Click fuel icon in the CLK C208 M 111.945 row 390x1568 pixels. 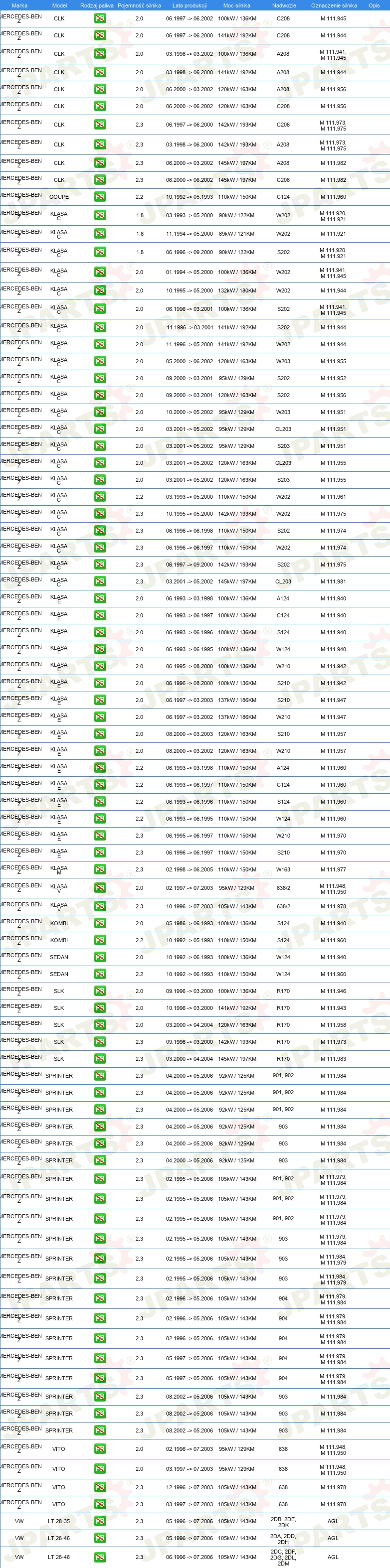pos(100,18)
